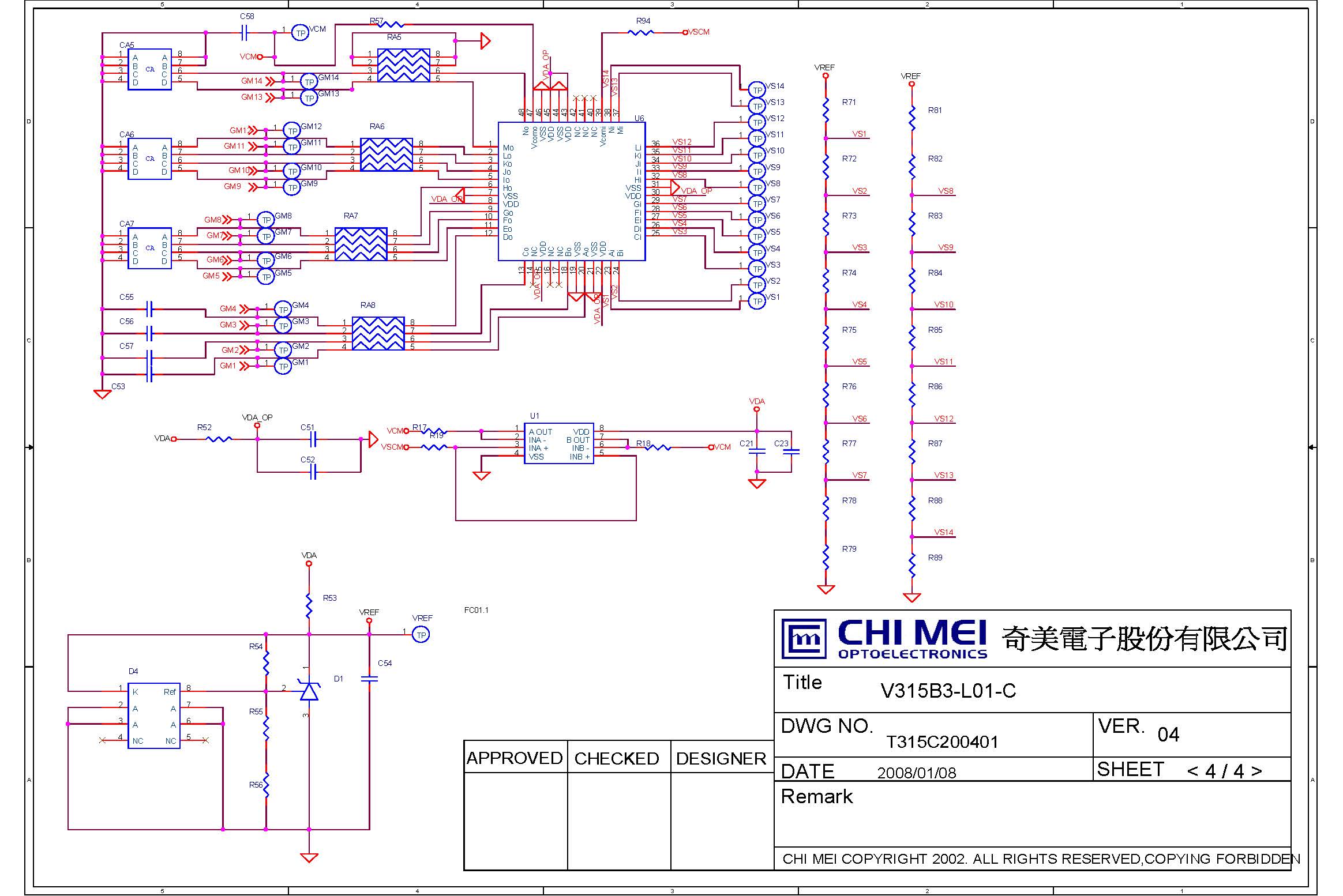This screenshot has width=1343, height=896.
Task: Click capacitor C58 symbol
Action: click(x=244, y=33)
